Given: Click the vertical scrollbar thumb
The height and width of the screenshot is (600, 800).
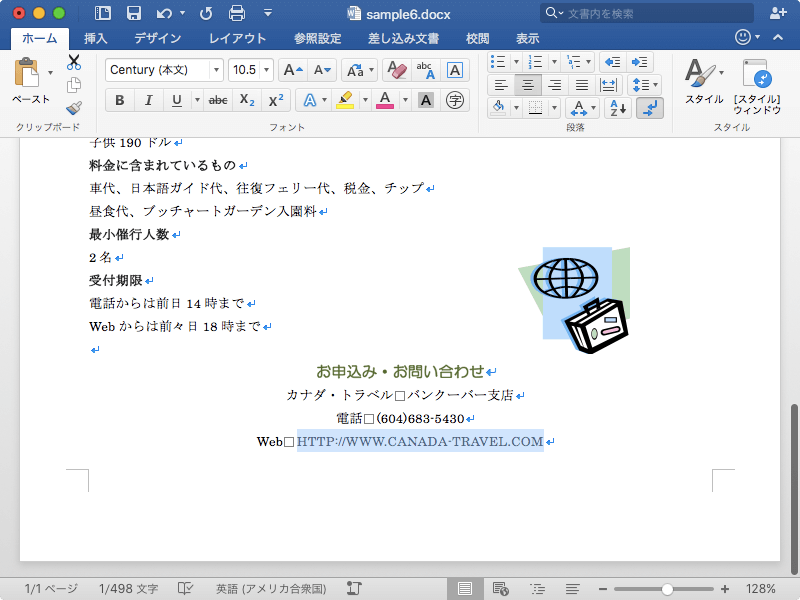Looking at the screenshot, I should (794, 487).
